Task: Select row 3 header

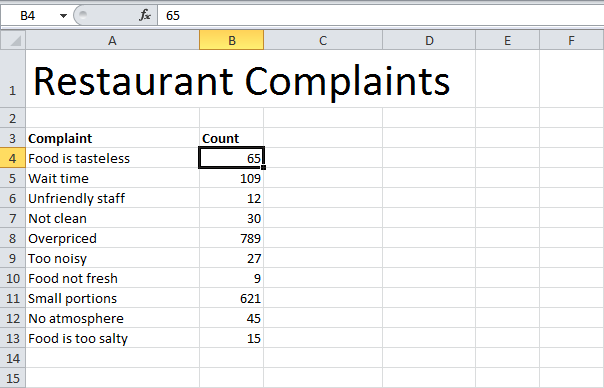Action: (x=13, y=138)
